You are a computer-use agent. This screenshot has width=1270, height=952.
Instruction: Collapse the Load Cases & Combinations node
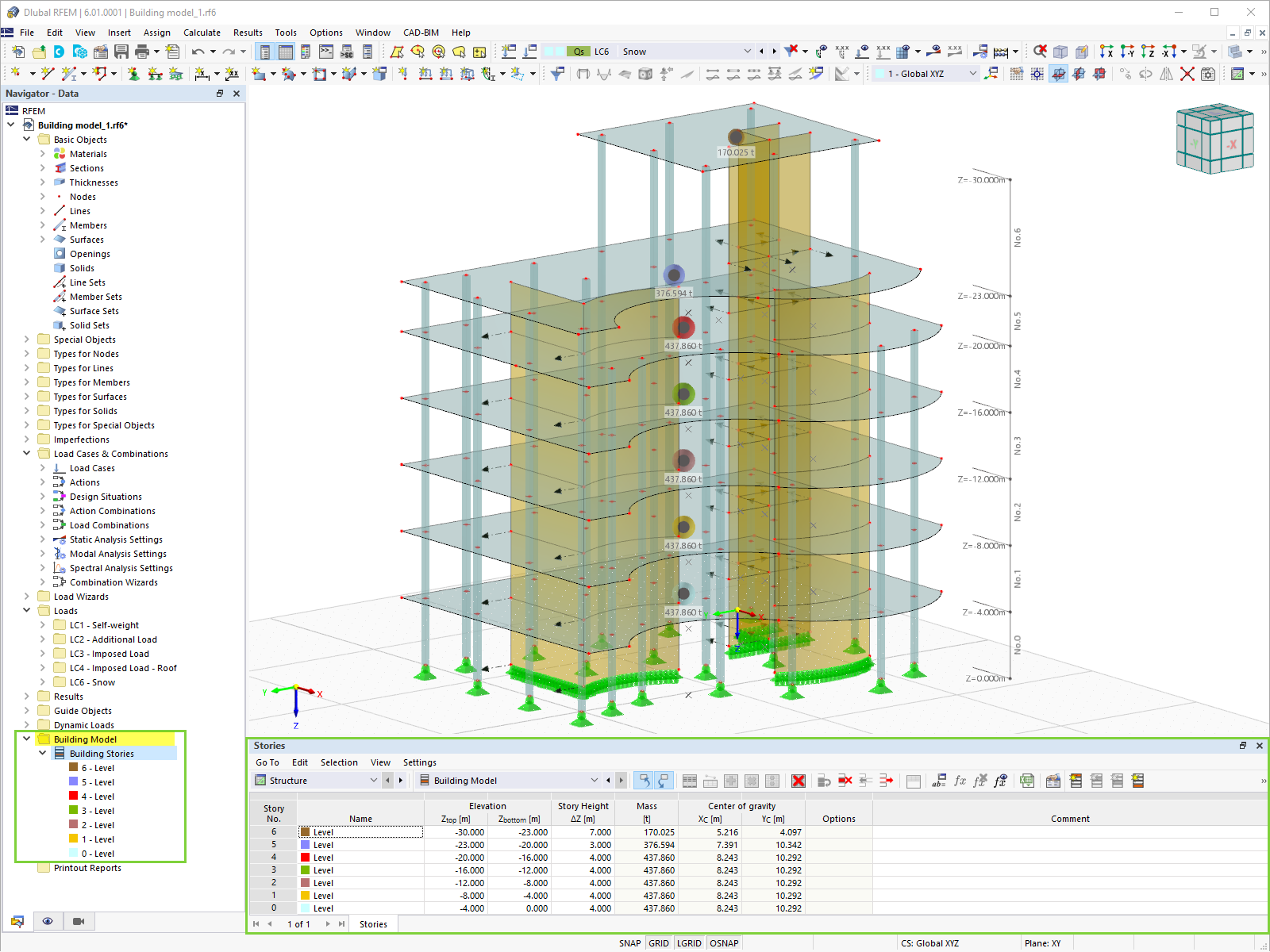[26, 454]
